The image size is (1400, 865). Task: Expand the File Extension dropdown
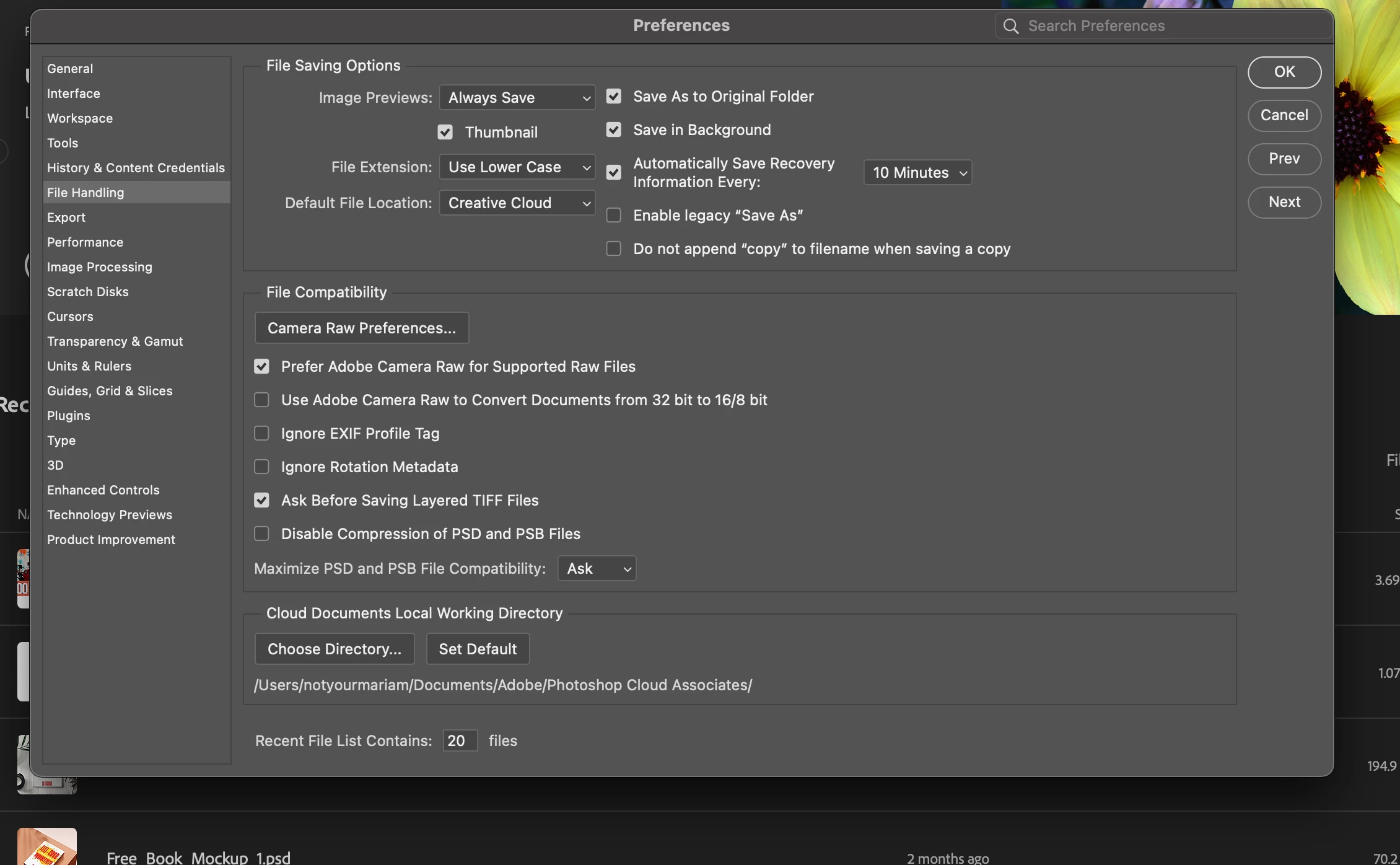click(517, 167)
